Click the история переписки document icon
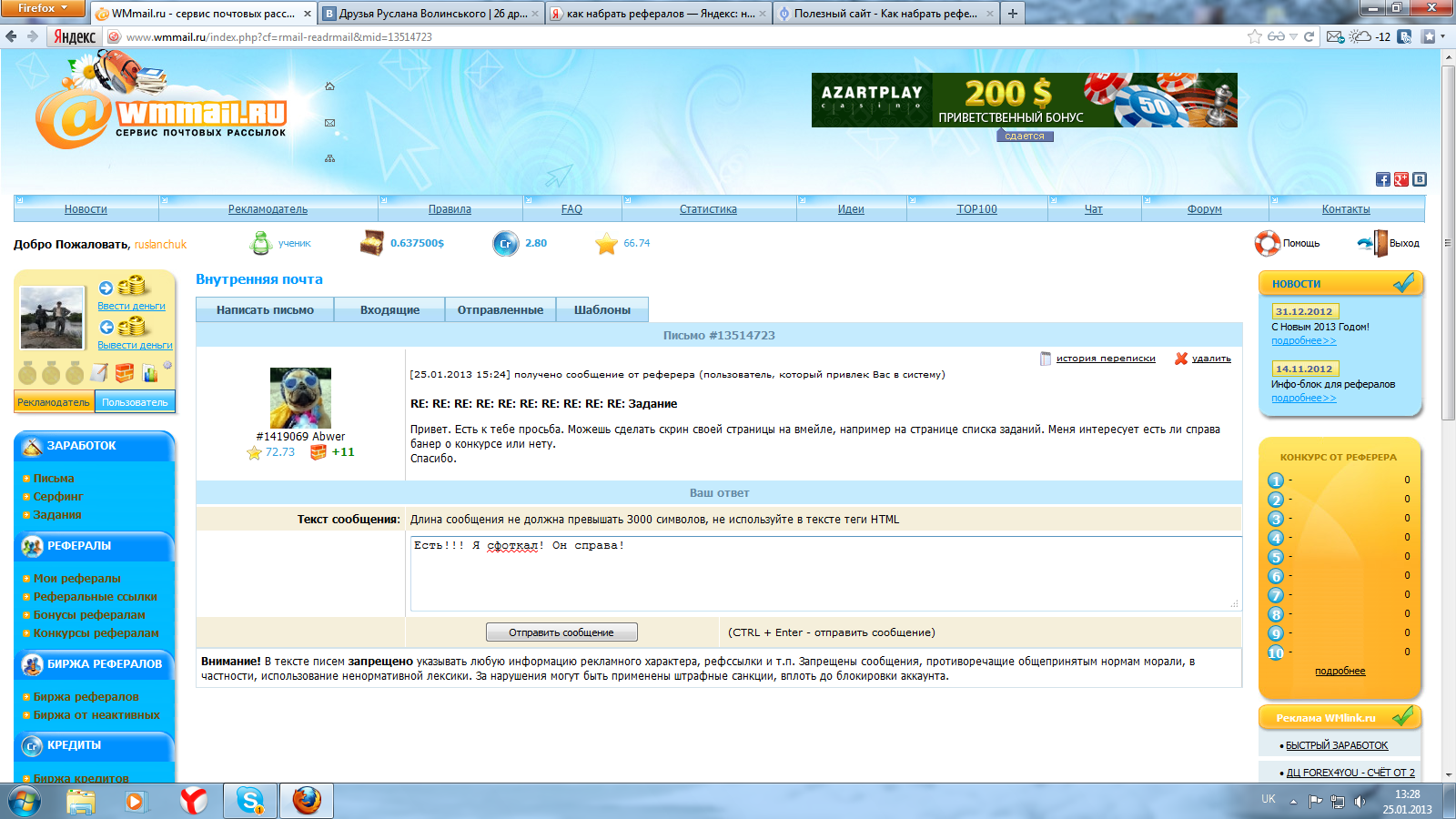Viewport: 1456px width, 819px height. pos(1046,359)
